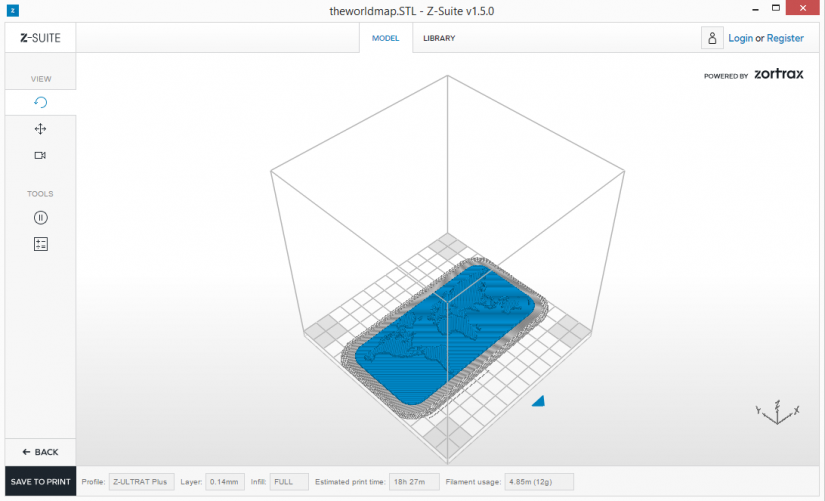Screen dimensions: 825x501
Task: Click SAVE TO PRINT button
Action: 41,482
